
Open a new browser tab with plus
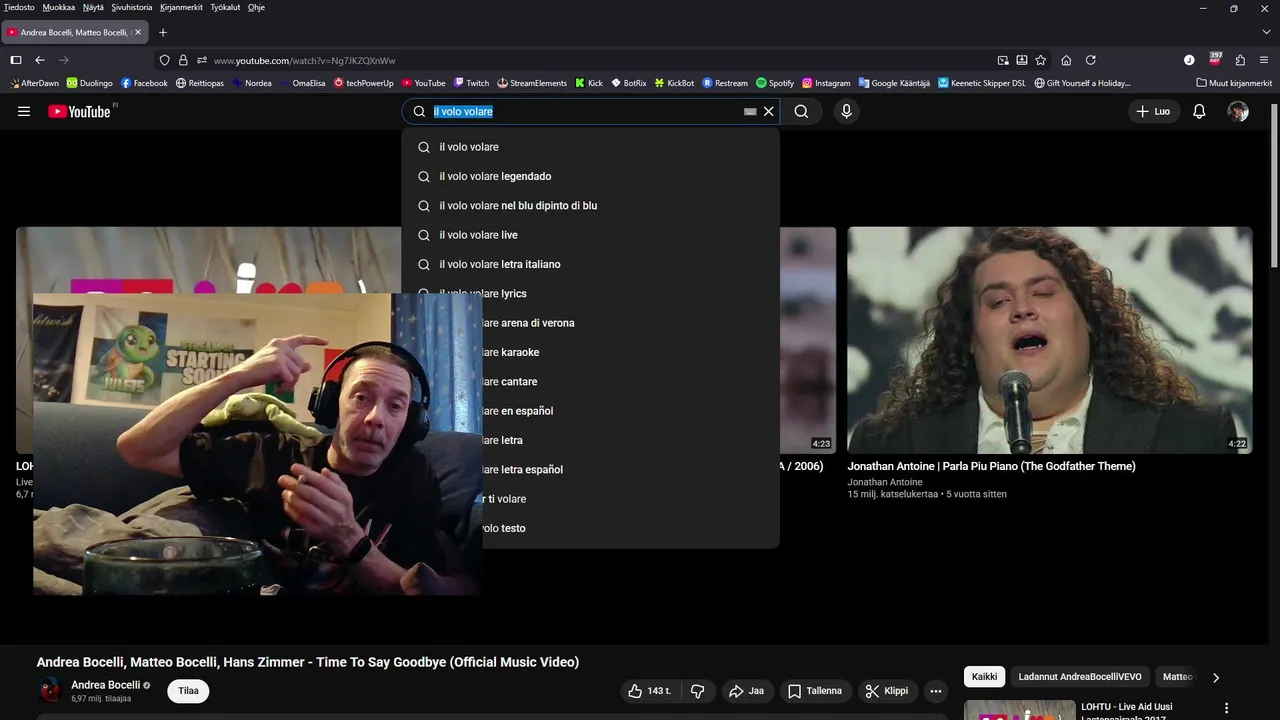point(163,32)
